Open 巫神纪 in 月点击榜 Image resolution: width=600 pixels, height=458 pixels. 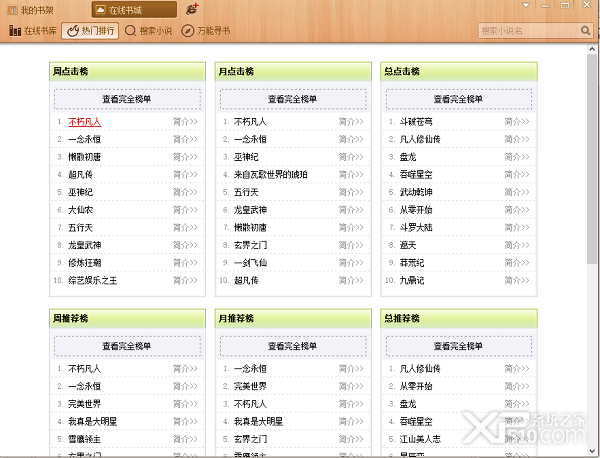pos(246,157)
